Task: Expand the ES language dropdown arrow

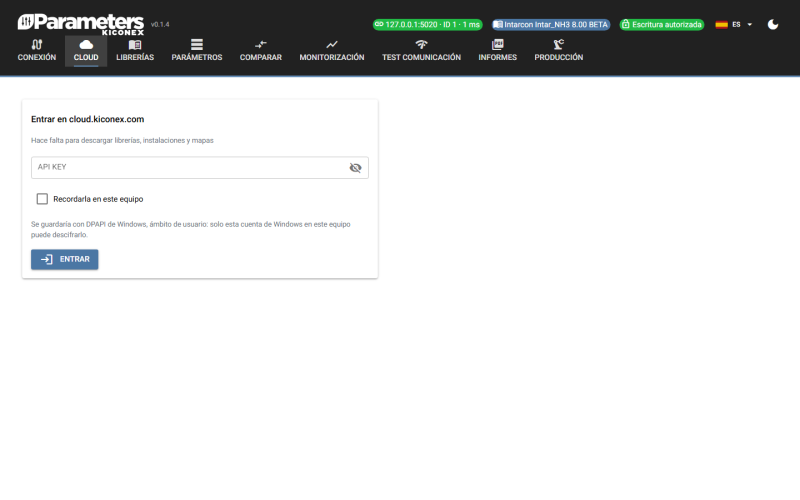Action: click(x=749, y=24)
